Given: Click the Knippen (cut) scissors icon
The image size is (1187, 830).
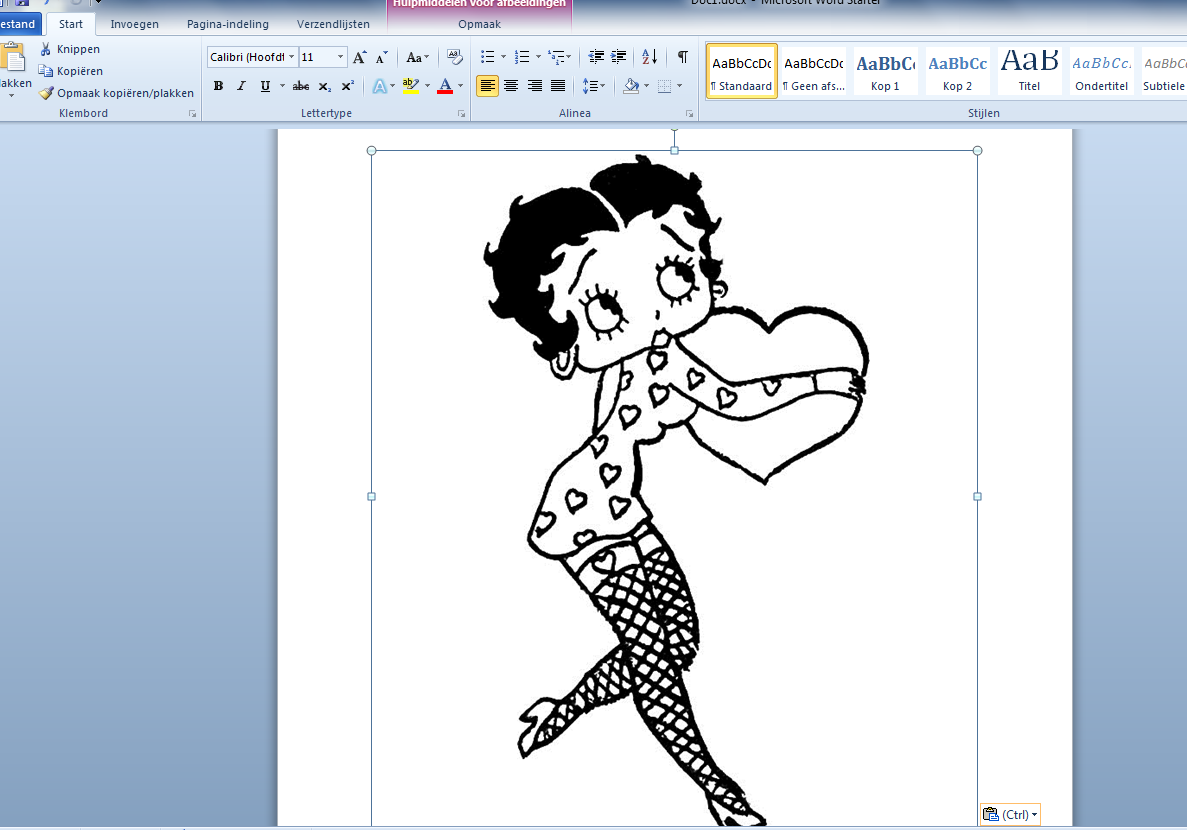Looking at the screenshot, I should click(45, 49).
